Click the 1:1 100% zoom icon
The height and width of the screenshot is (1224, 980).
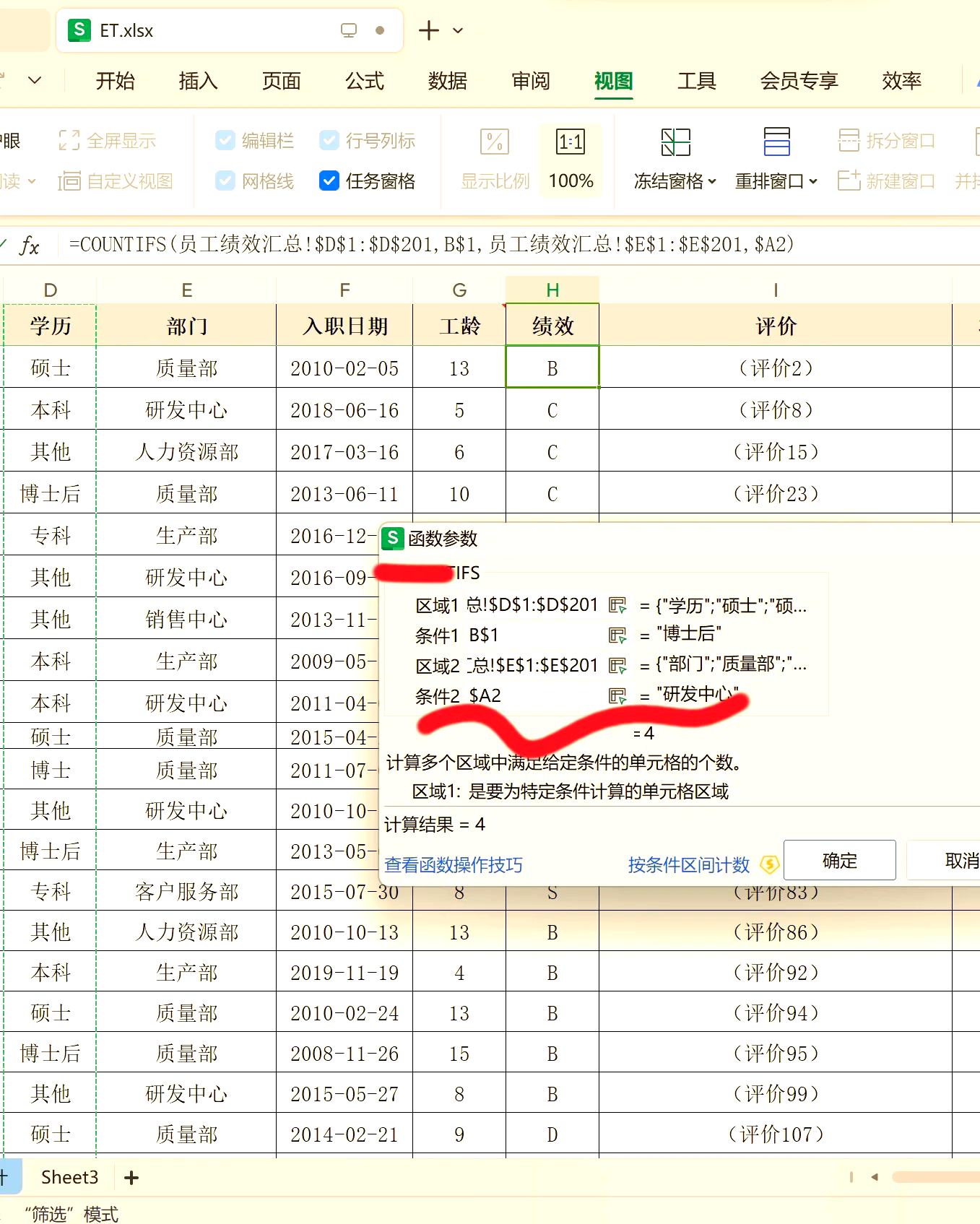570,142
